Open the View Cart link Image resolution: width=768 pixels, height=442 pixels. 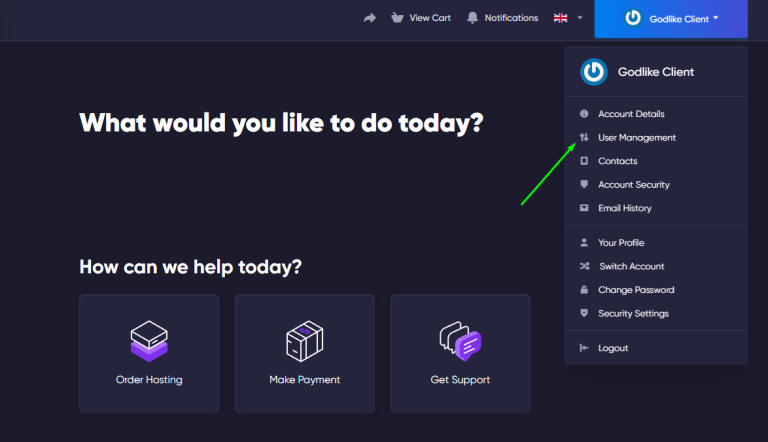pos(430,18)
